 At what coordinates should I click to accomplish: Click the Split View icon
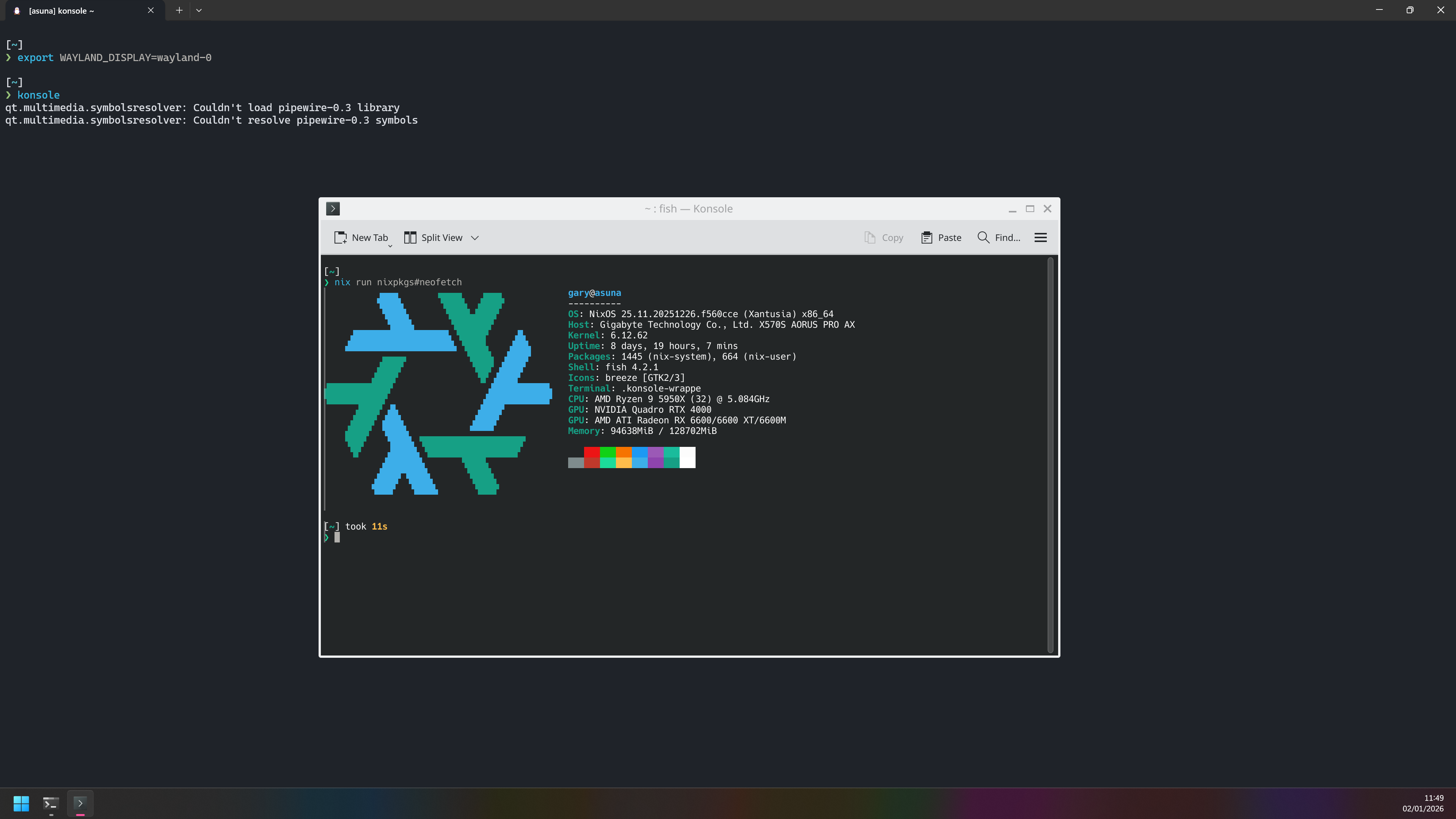pyautogui.click(x=410, y=237)
